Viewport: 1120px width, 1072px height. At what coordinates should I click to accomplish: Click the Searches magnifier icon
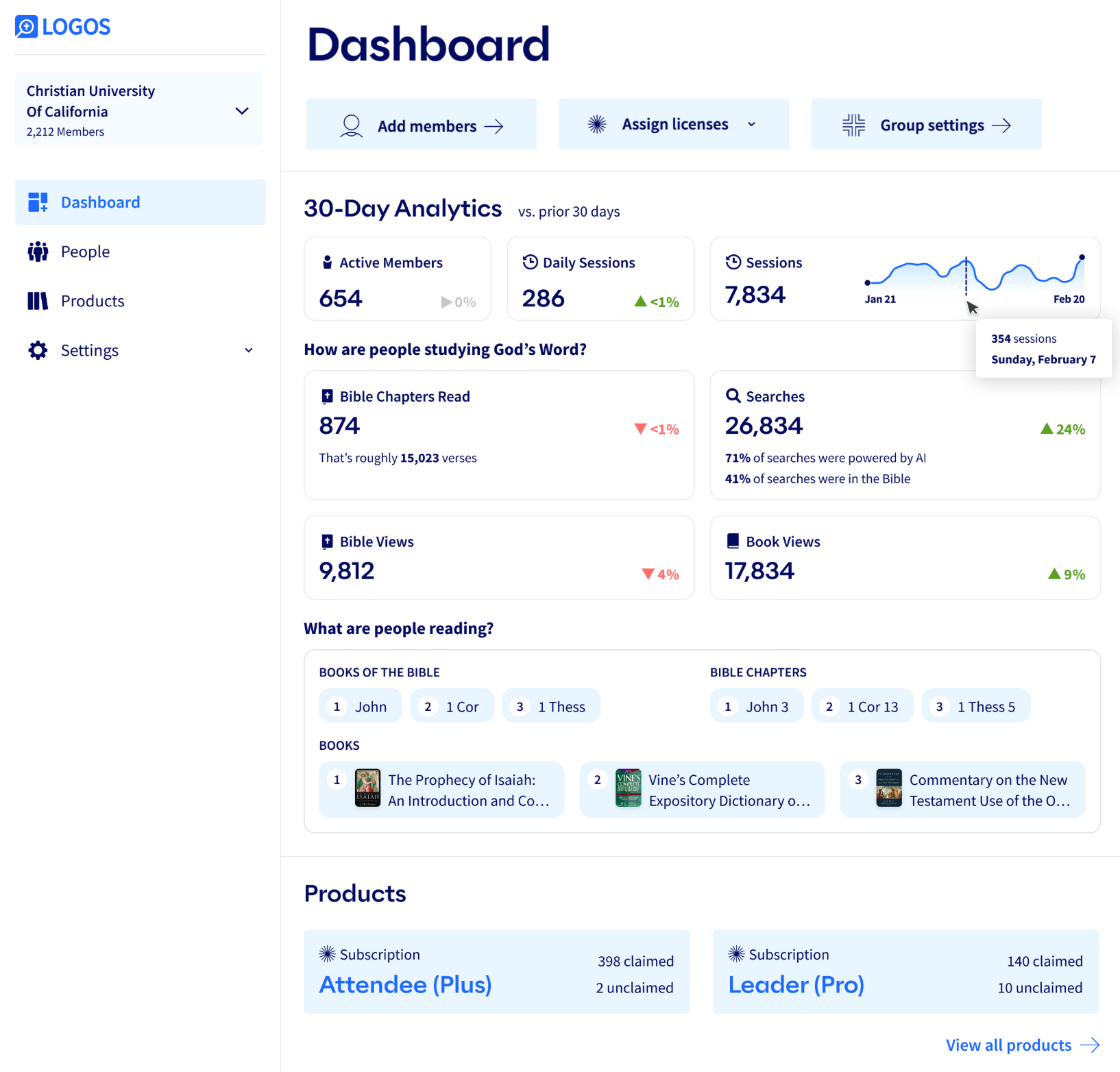[x=733, y=395]
